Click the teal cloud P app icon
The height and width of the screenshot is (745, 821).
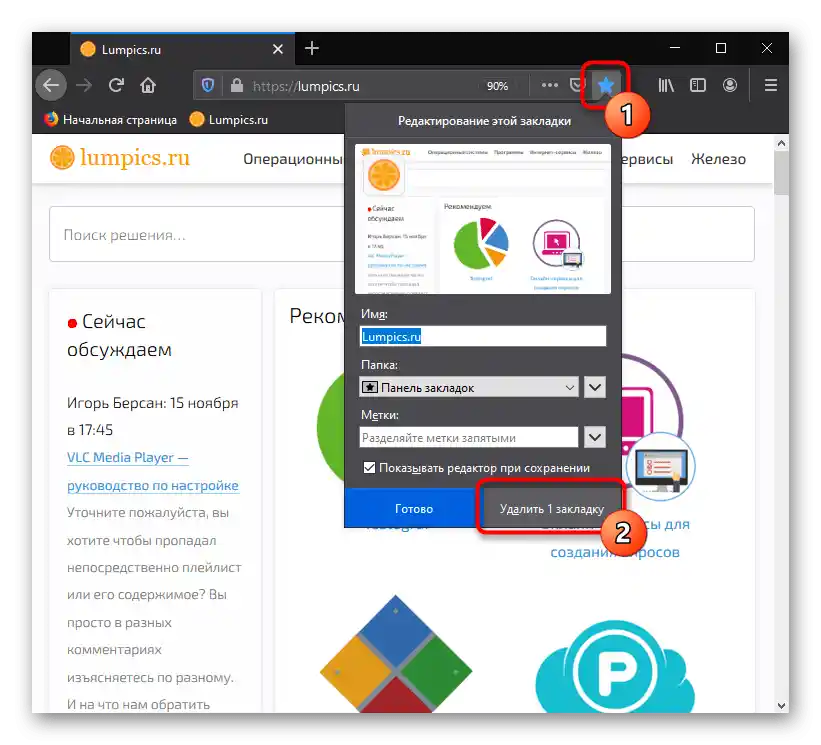[x=615, y=668]
